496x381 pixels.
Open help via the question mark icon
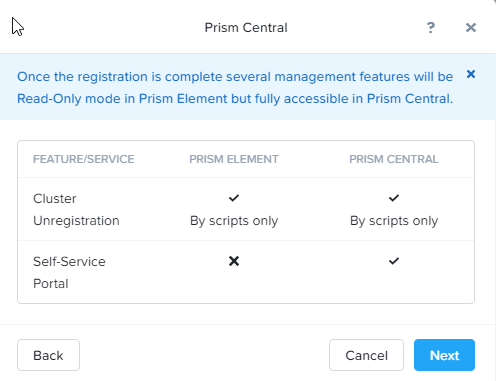coord(431,27)
